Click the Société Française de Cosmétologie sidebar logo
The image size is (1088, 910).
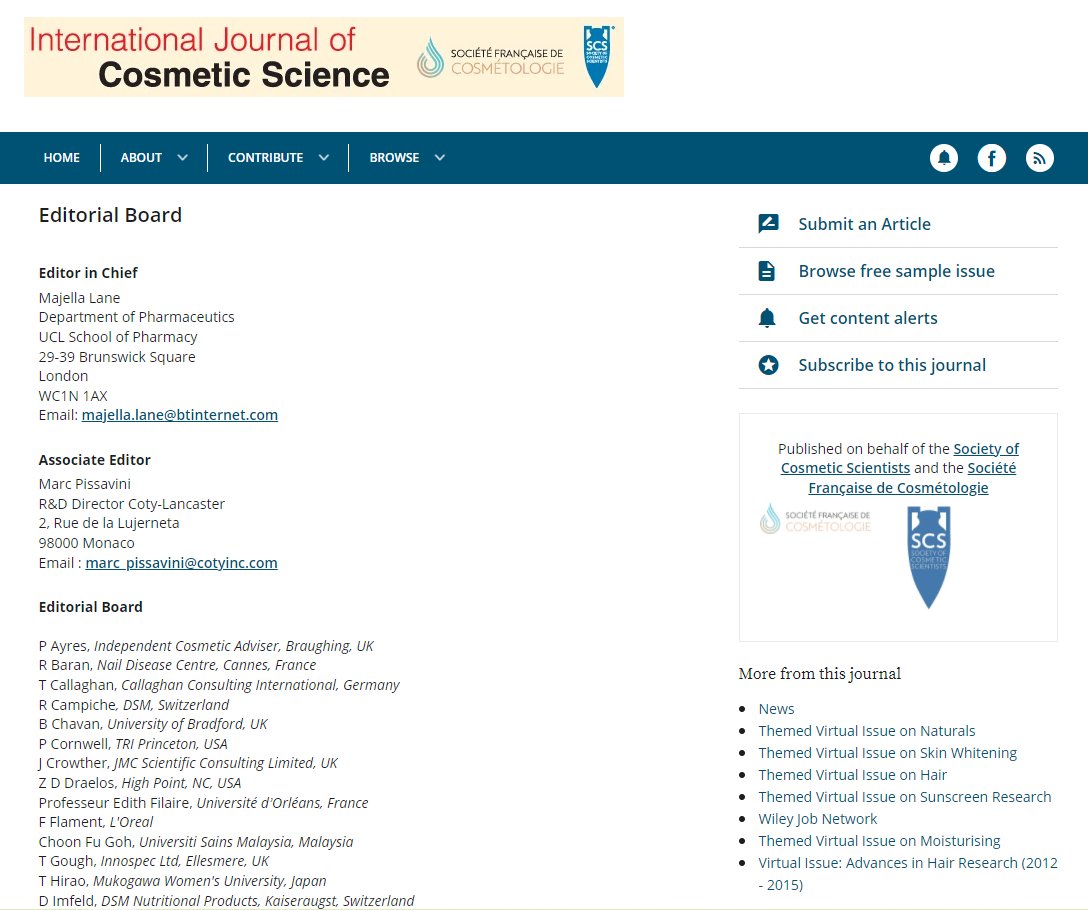815,519
